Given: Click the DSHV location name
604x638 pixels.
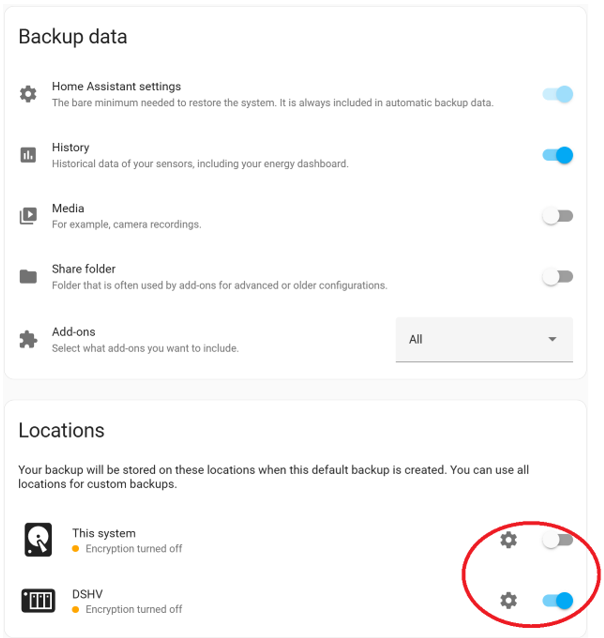Looking at the screenshot, I should tap(88, 594).
